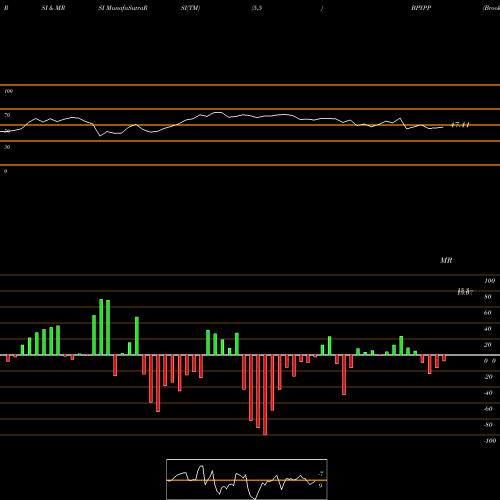
Task: Click the overlapping 15.07 MR value label
Action: click(x=465, y=292)
